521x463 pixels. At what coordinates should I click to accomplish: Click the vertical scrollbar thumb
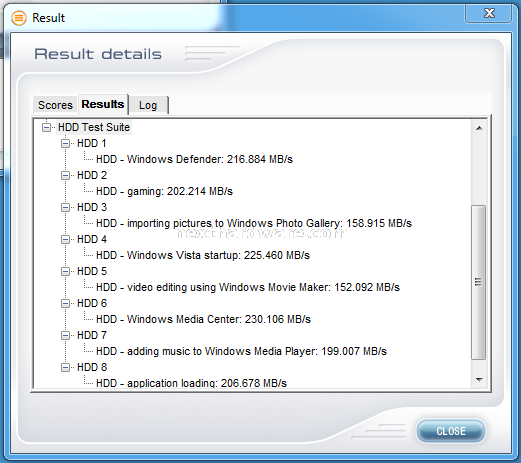(x=479, y=282)
